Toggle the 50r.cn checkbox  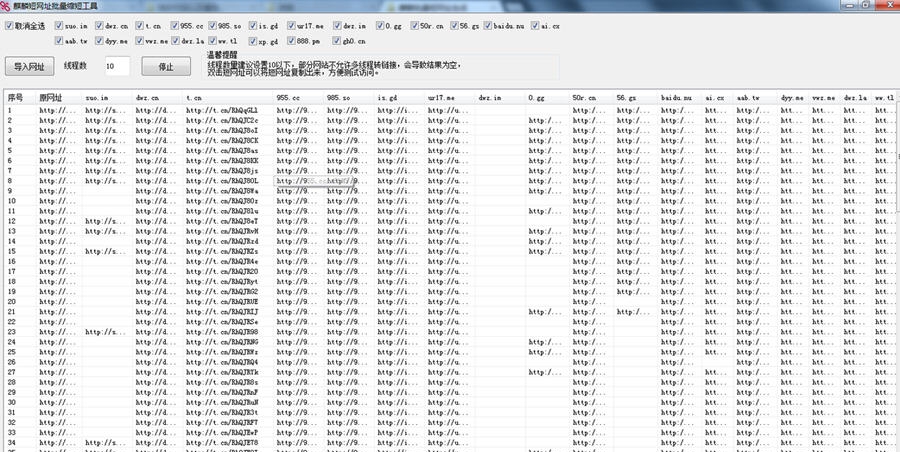[x=414, y=26]
